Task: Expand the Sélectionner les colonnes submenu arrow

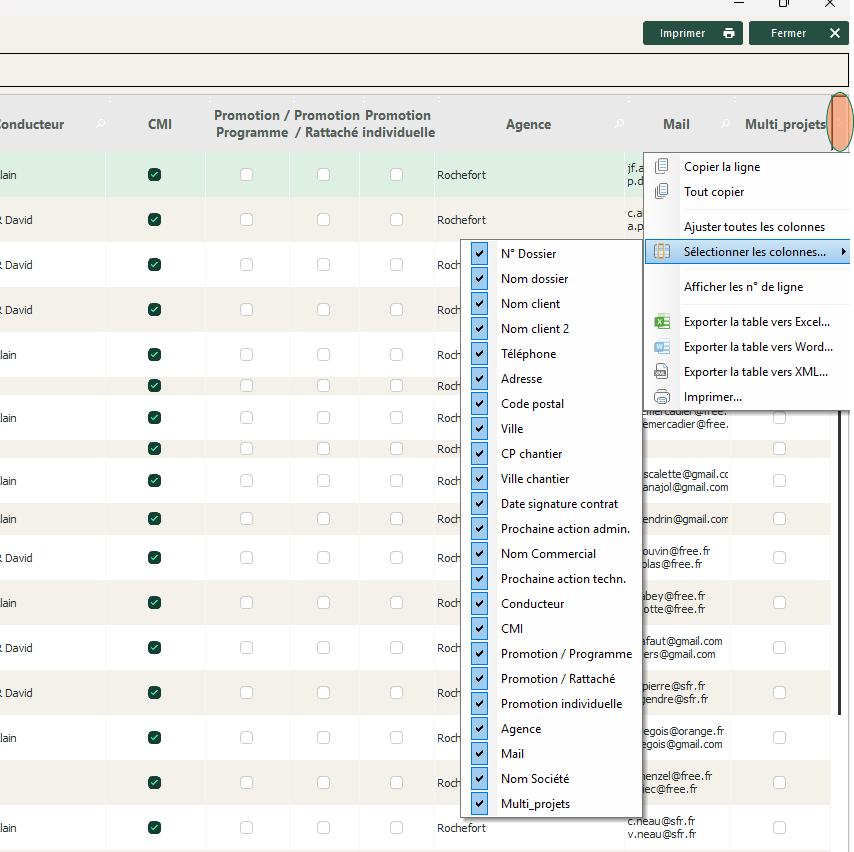Action: tap(843, 252)
